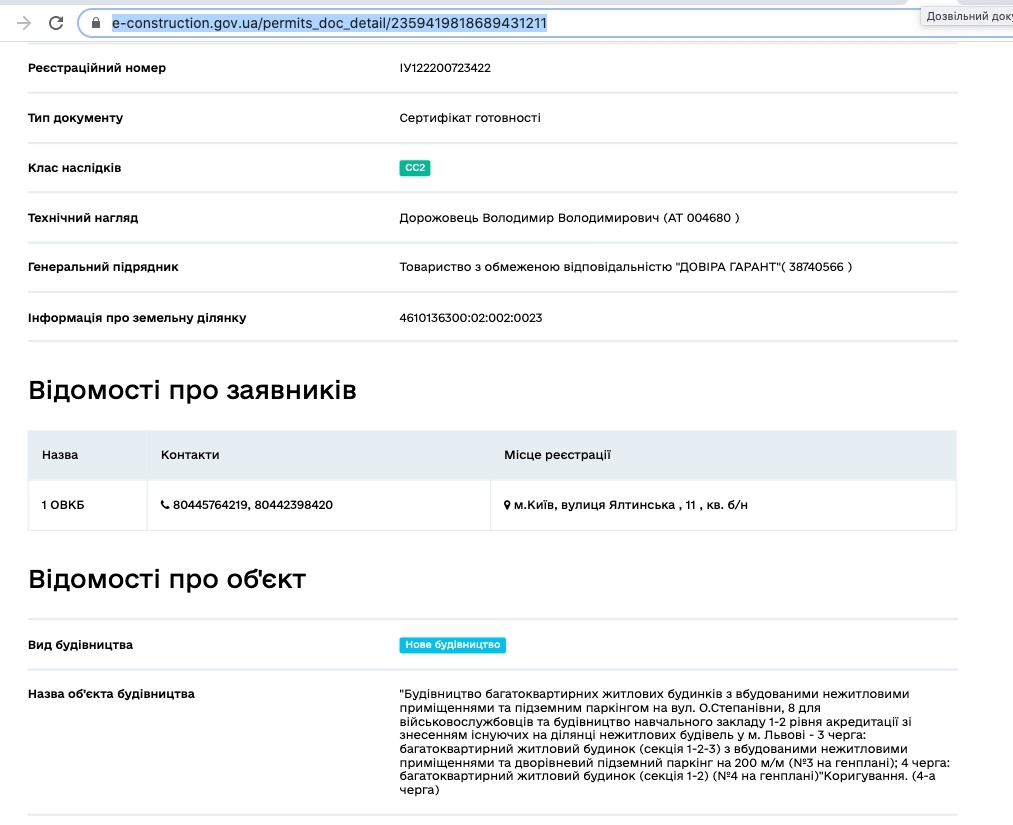The width and height of the screenshot is (1013, 825).
Task: Click the construction object description paragraph
Action: click(x=674, y=742)
